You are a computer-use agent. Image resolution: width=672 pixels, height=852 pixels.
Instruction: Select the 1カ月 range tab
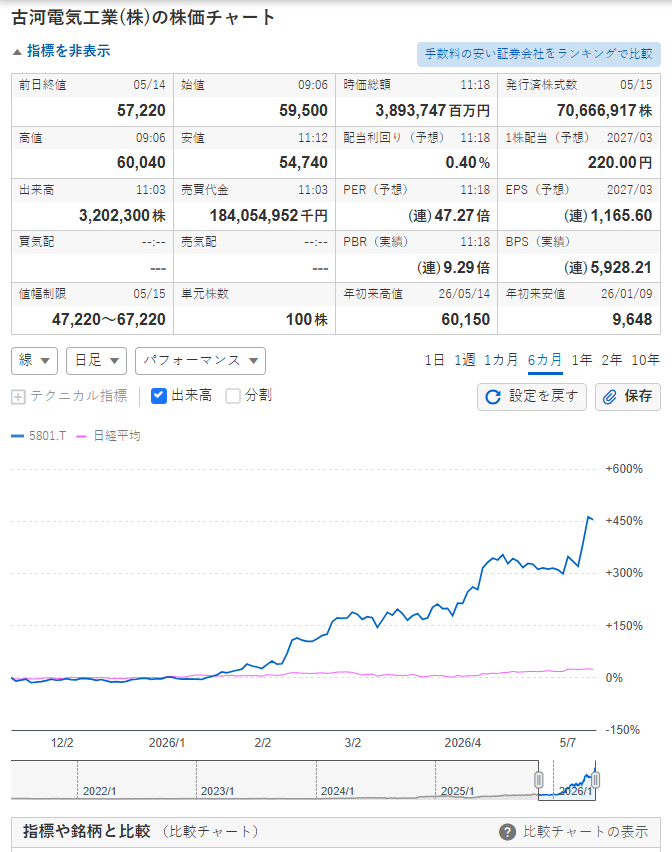501,360
